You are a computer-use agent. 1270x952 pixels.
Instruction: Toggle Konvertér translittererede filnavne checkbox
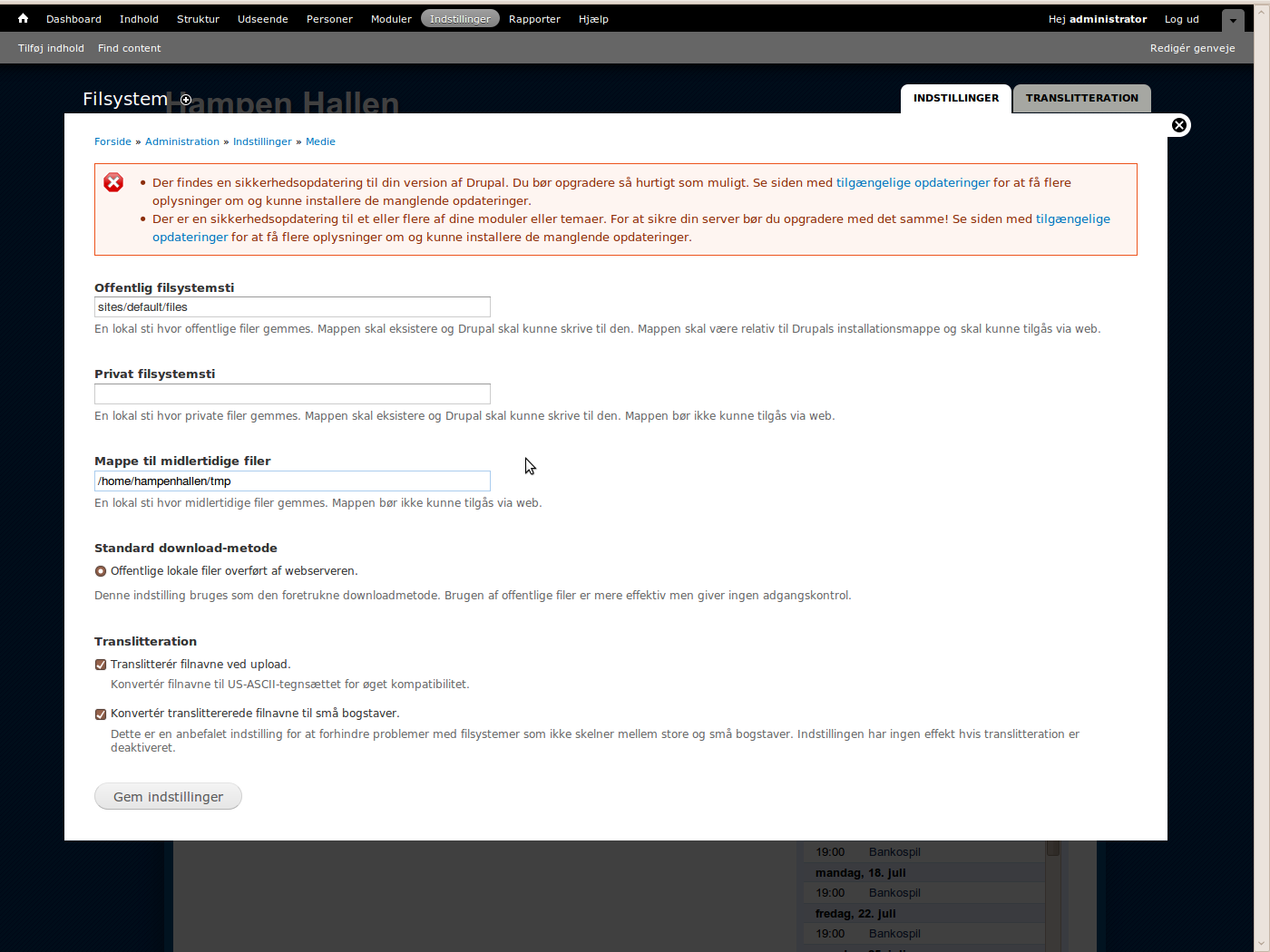pos(101,714)
